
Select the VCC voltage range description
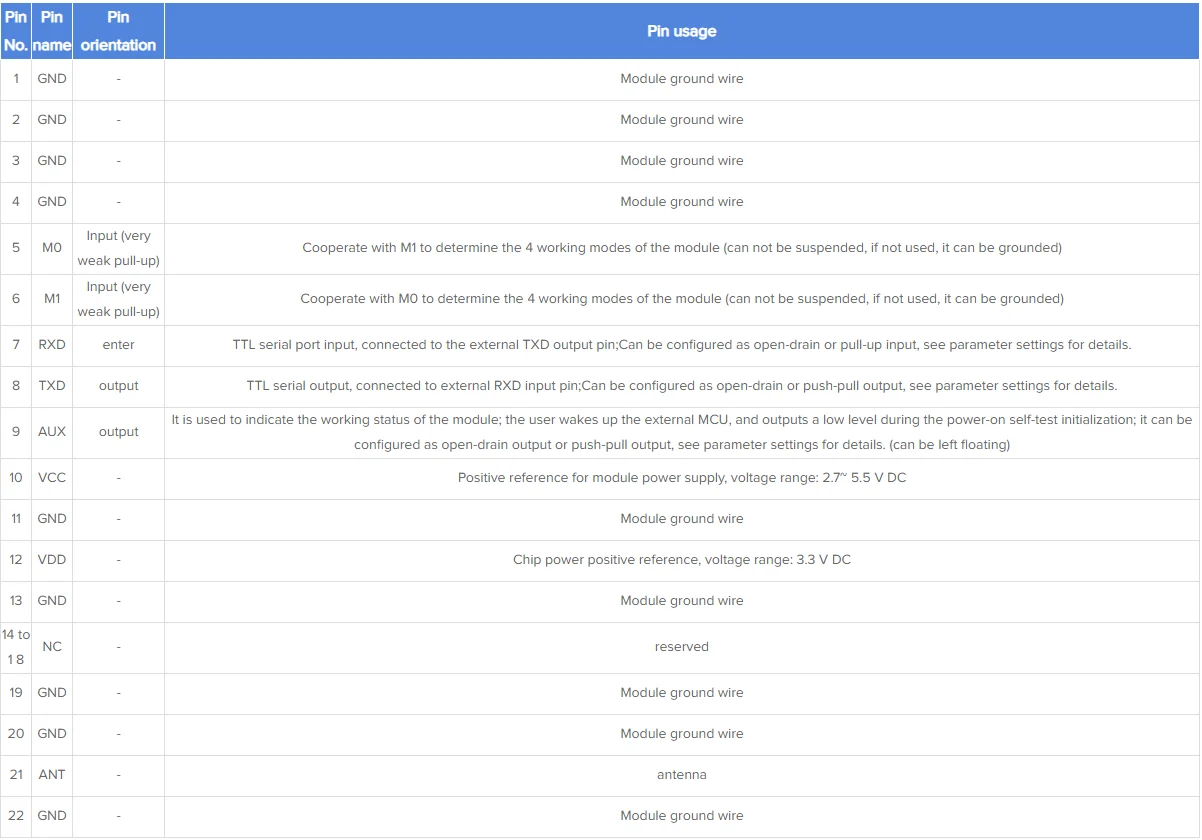(x=681, y=478)
